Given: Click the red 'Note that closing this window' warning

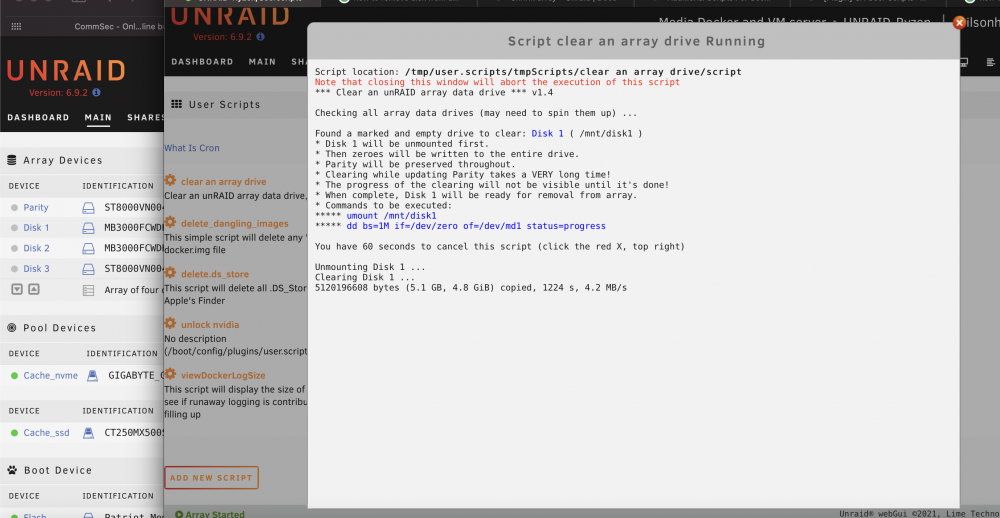Looking at the screenshot, I should (x=497, y=82).
